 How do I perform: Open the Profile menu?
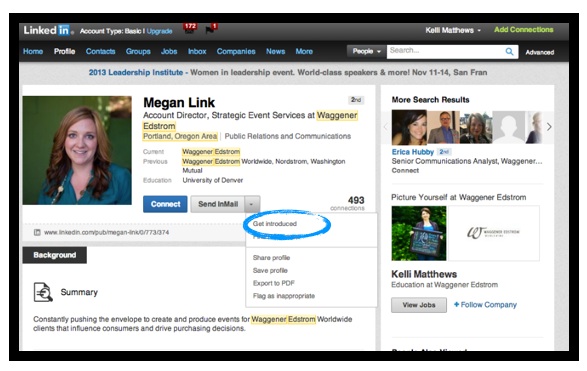click(64, 51)
